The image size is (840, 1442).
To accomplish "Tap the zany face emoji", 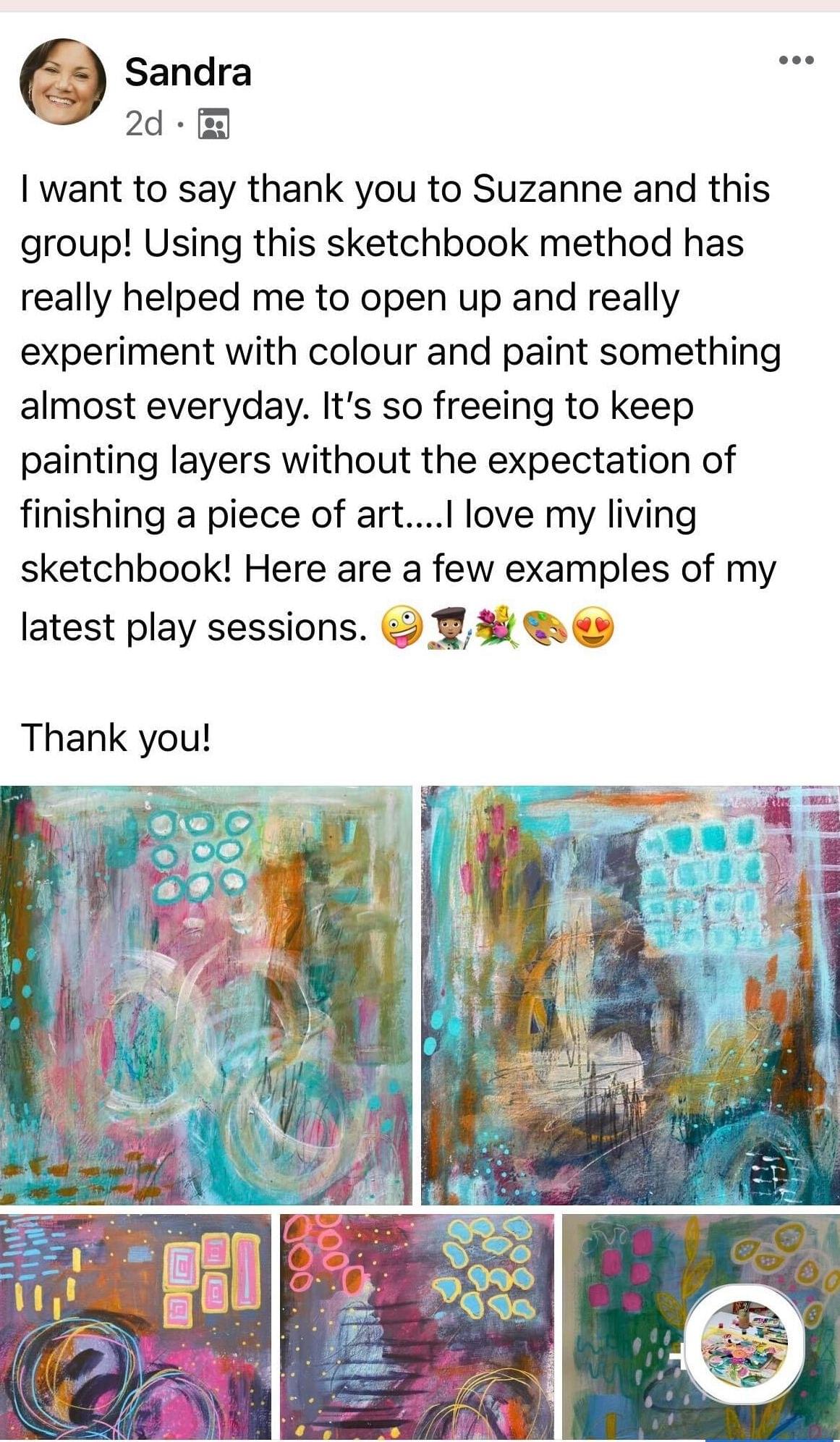I will tap(402, 627).
